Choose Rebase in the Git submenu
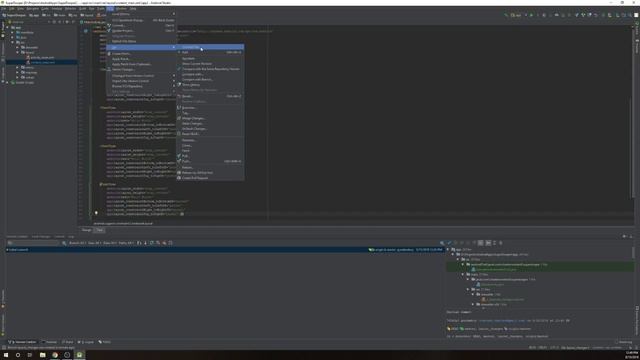Image resolution: width=640 pixels, height=360 pixels. click(210, 167)
